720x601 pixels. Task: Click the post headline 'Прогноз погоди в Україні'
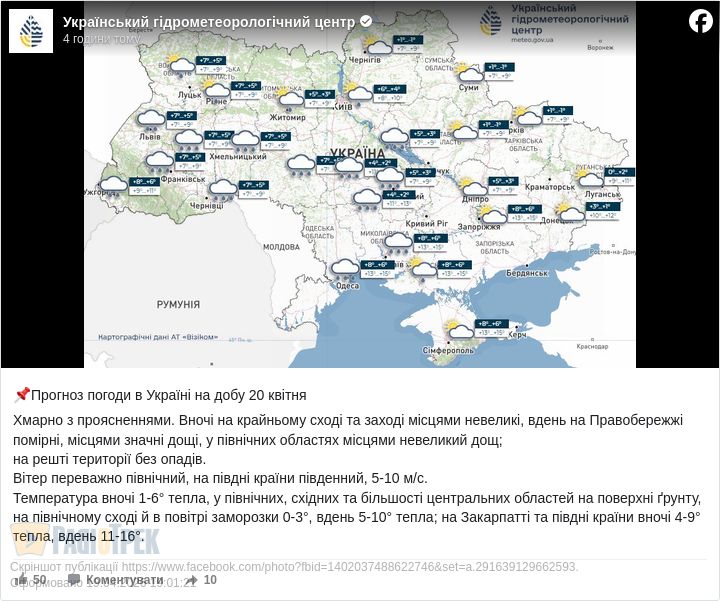(168, 395)
